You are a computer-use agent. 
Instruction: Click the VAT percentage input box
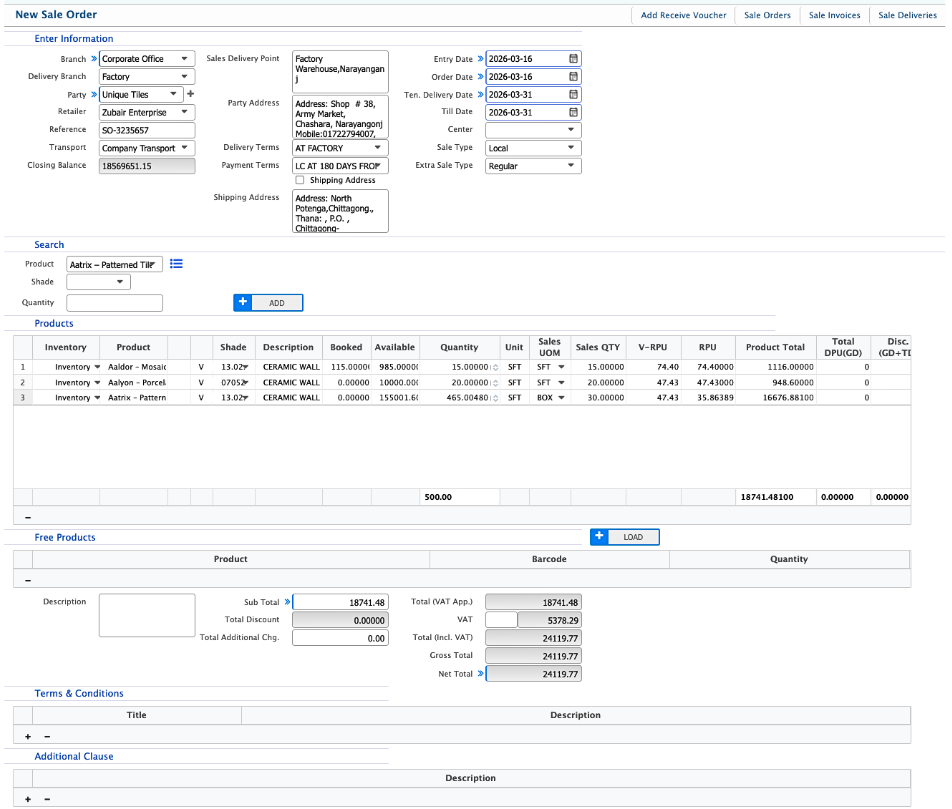click(x=502, y=620)
